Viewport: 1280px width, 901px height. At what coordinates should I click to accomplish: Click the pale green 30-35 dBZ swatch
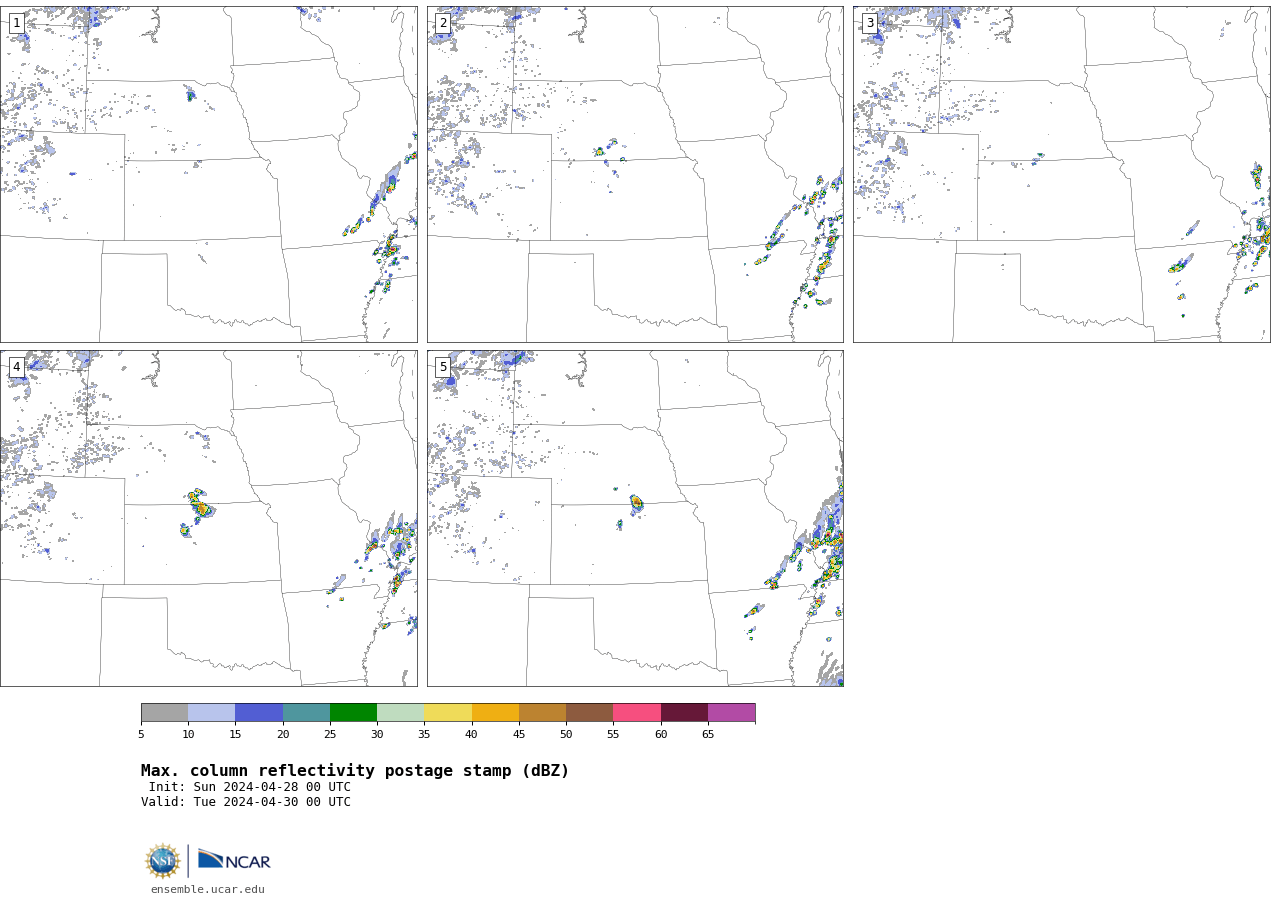click(x=400, y=712)
